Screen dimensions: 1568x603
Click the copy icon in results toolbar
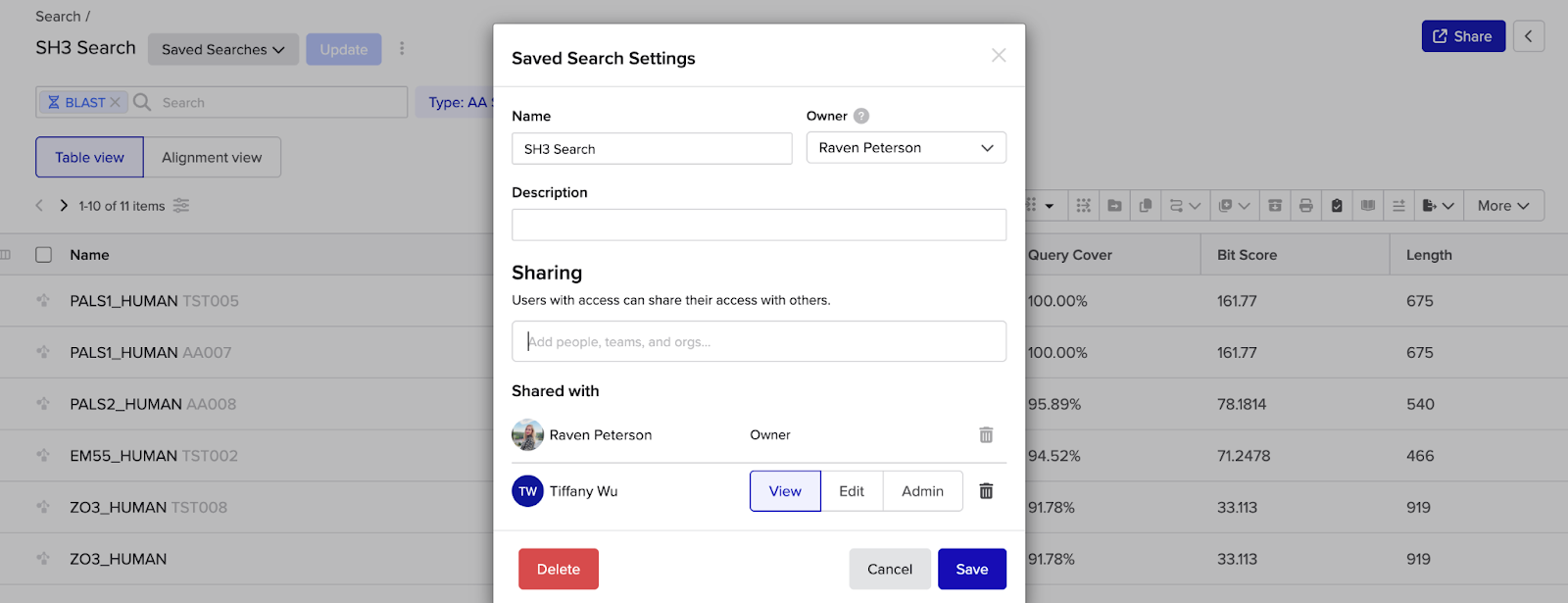[x=1145, y=206]
